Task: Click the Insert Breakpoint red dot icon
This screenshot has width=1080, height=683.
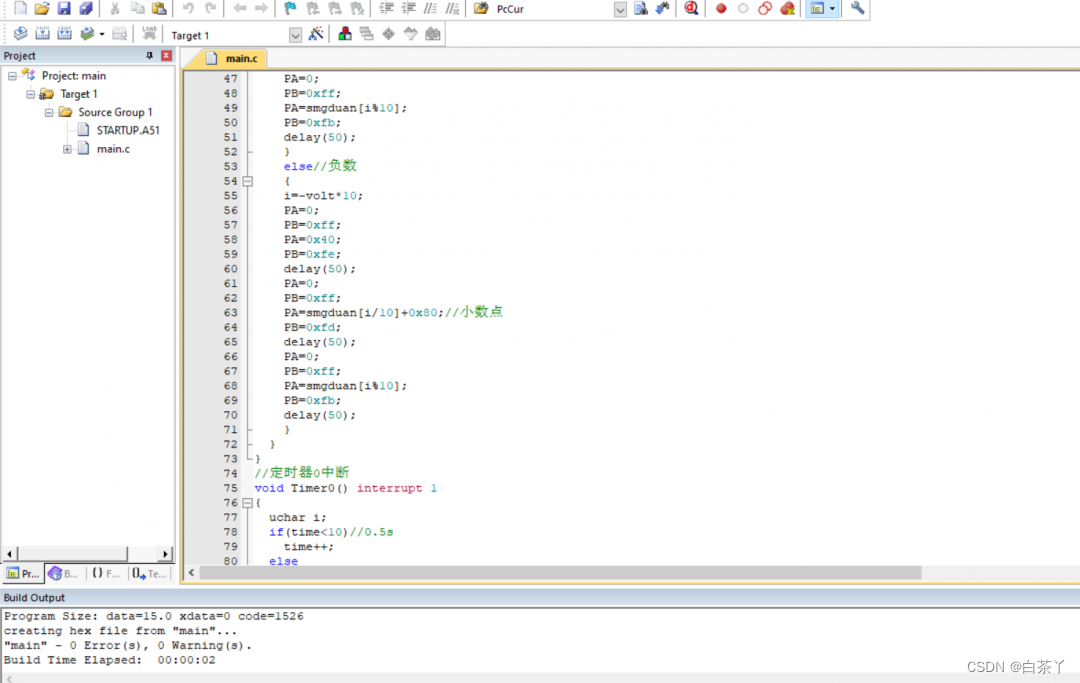Action: 721,9
